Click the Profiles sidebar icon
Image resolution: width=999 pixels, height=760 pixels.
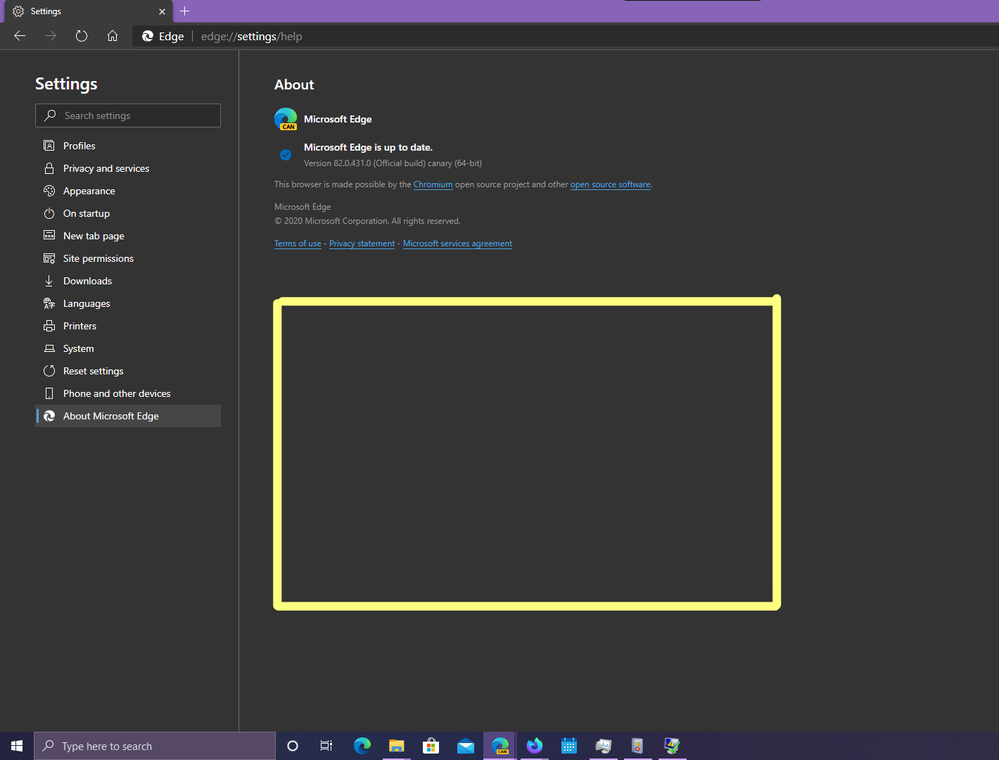(49, 146)
